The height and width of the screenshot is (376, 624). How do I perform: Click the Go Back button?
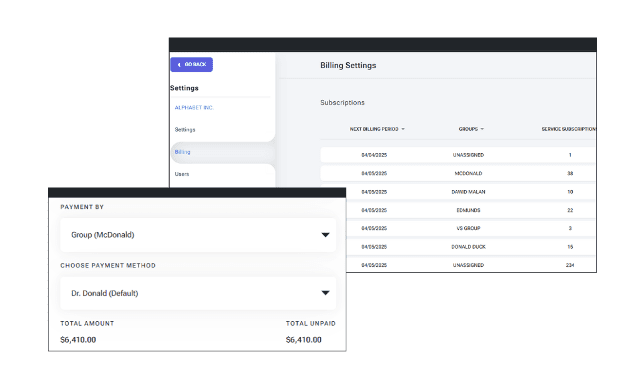pos(191,64)
